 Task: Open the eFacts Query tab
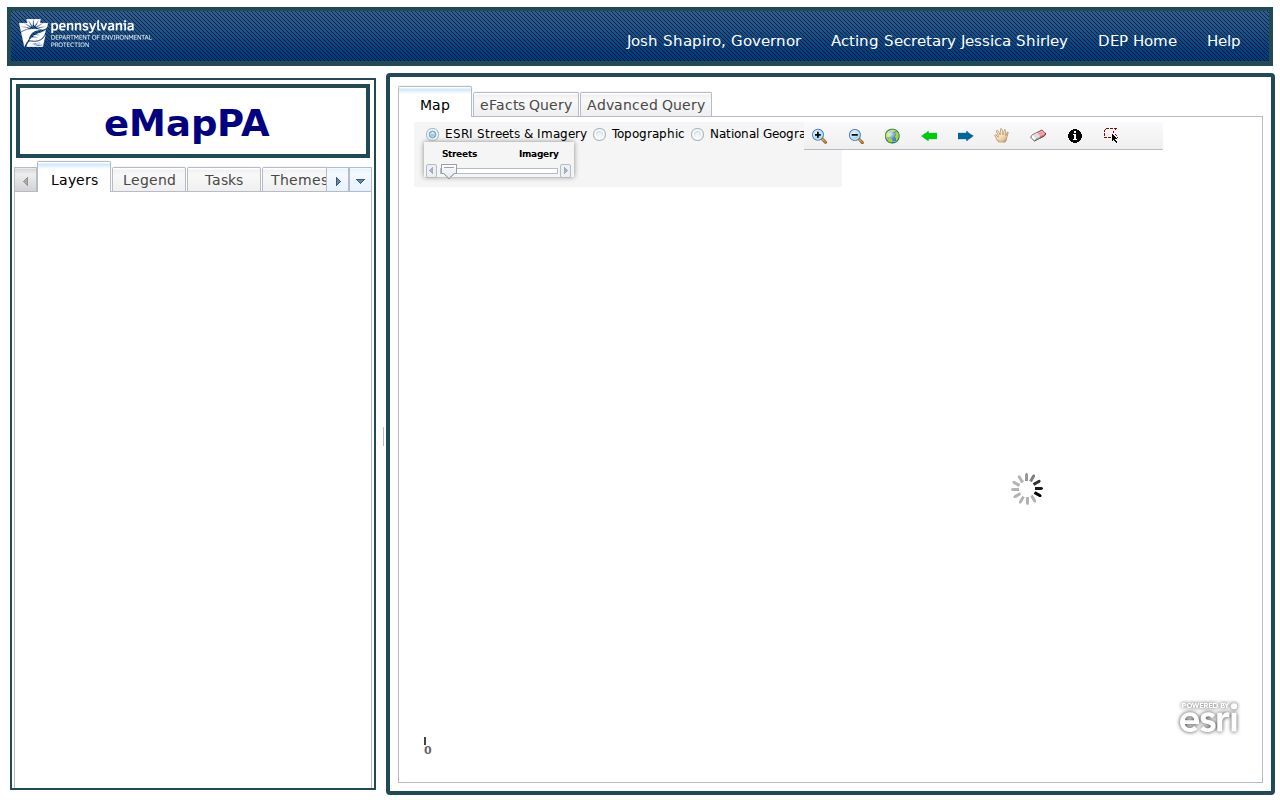coord(526,104)
